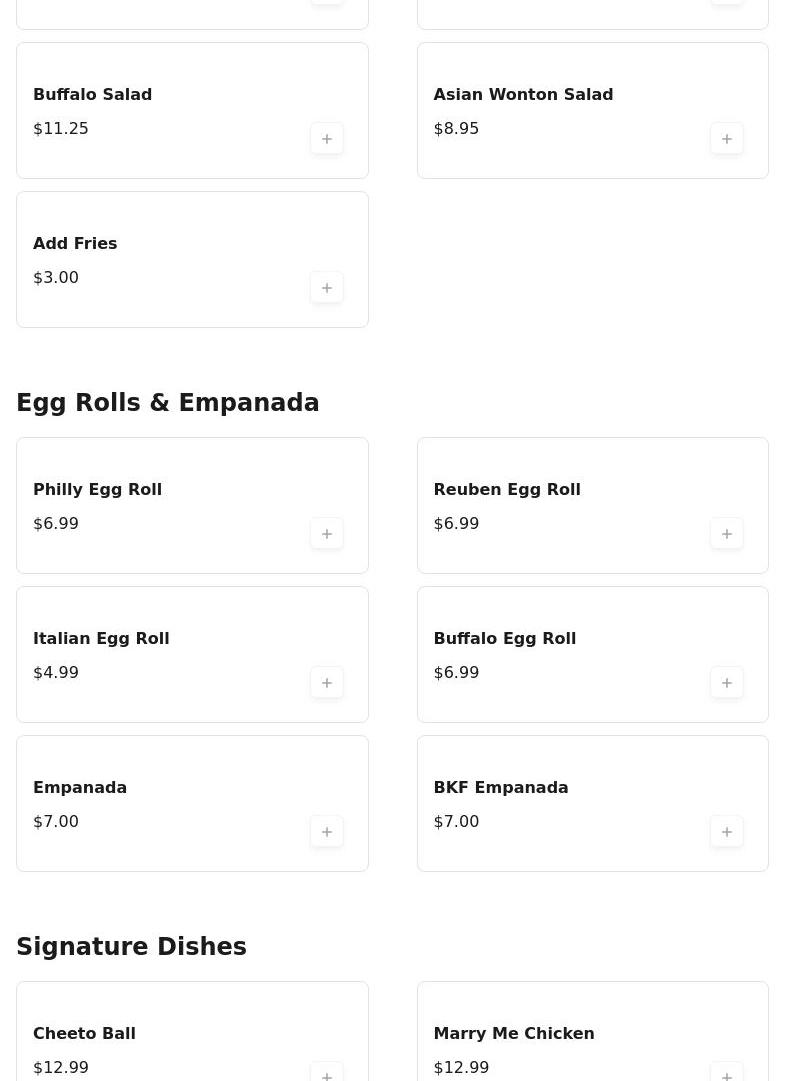Viewport: 785px width, 1081px height.
Task: Add Asian Wonton Salad to the order
Action: tap(727, 139)
